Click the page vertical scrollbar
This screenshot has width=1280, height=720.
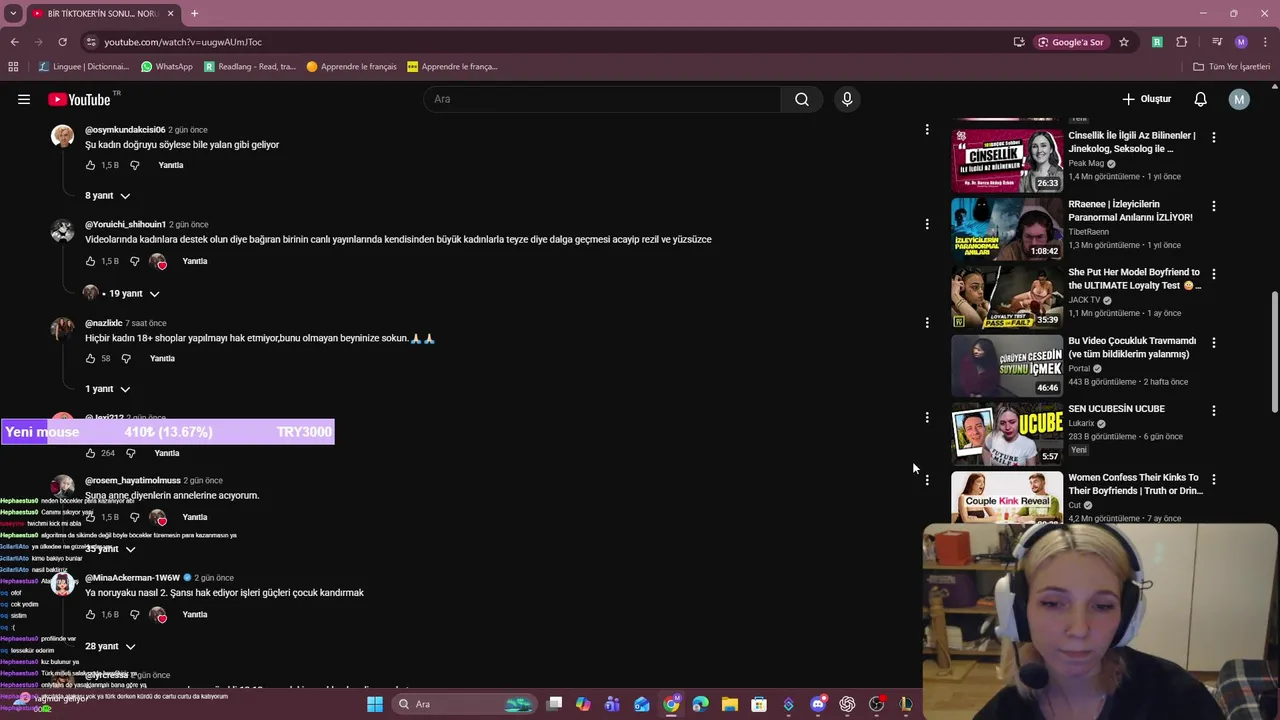click(1274, 352)
